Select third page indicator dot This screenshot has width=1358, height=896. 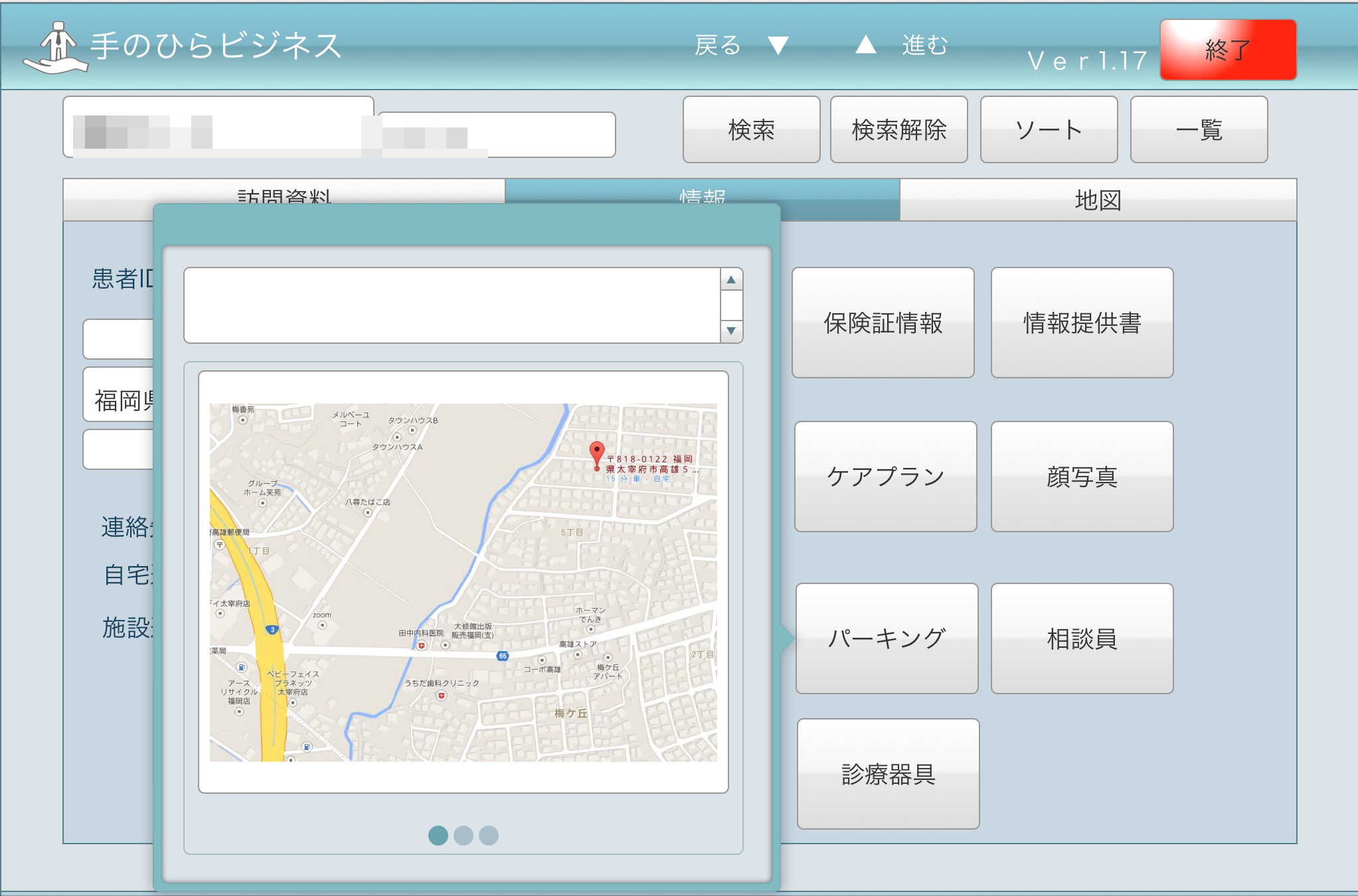point(489,835)
